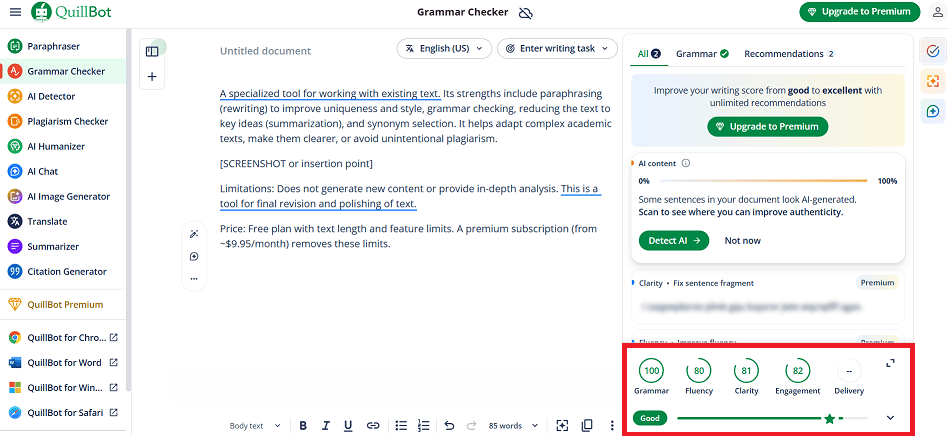Insert a hyperlink
This screenshot has height=436, width=949.
click(x=373, y=426)
